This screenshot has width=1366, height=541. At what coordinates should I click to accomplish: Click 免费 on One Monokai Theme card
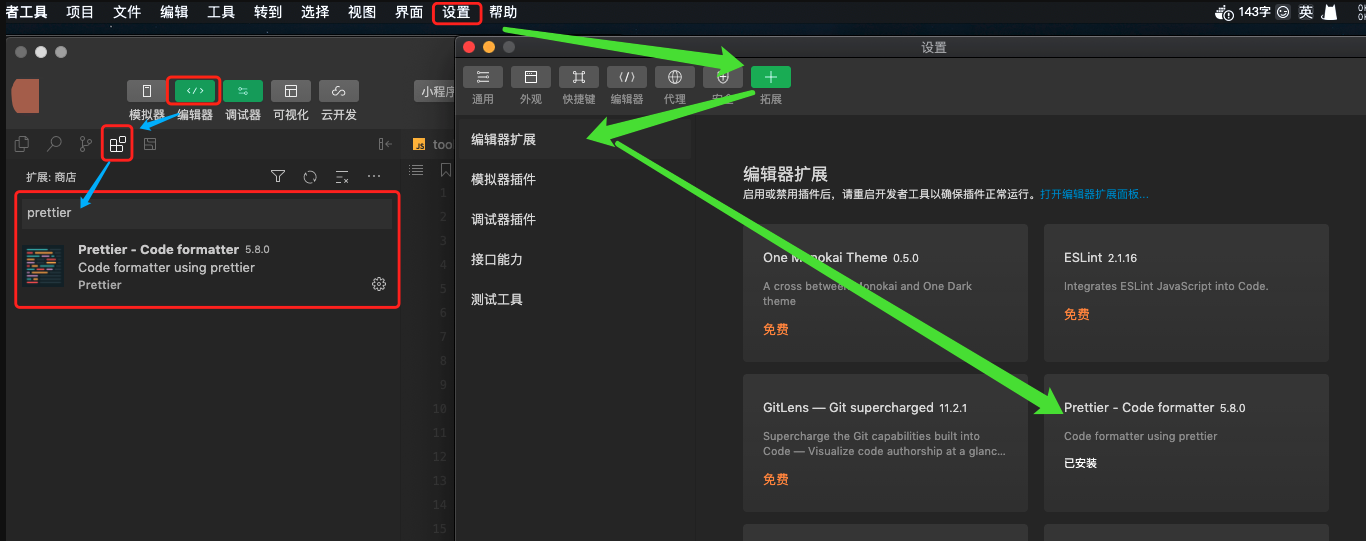click(776, 329)
